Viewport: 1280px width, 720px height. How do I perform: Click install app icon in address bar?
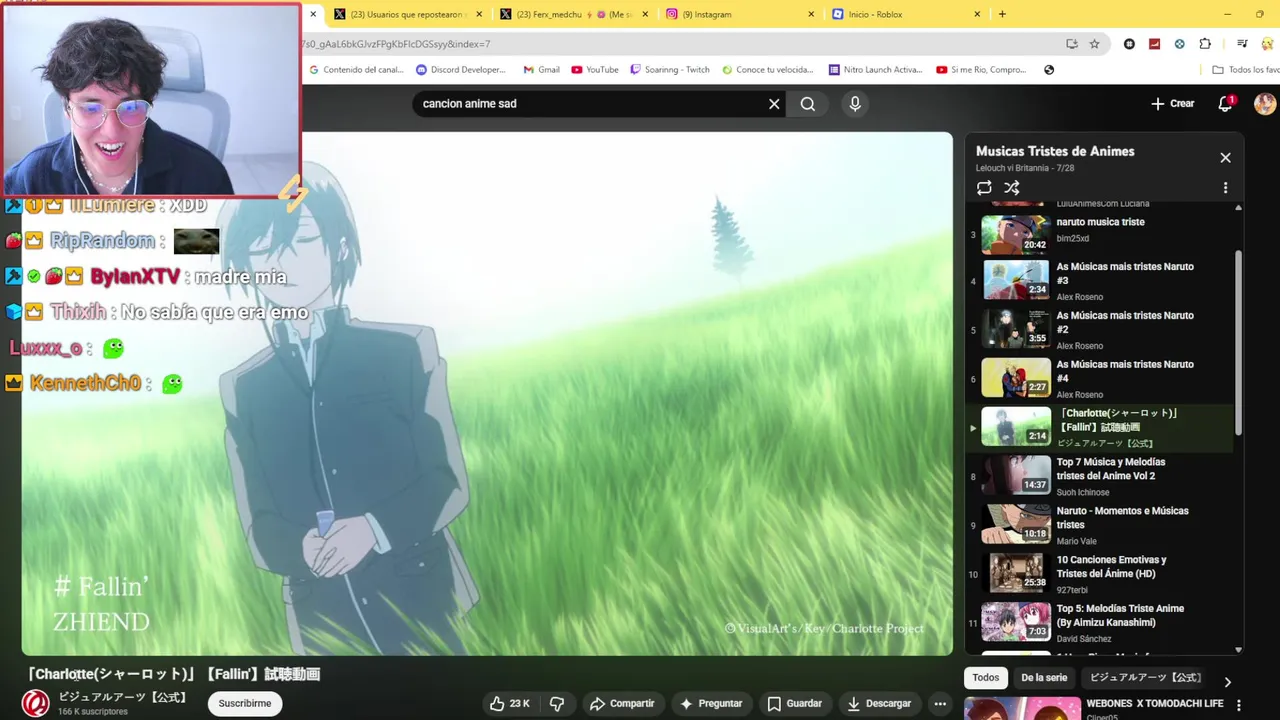1072,44
